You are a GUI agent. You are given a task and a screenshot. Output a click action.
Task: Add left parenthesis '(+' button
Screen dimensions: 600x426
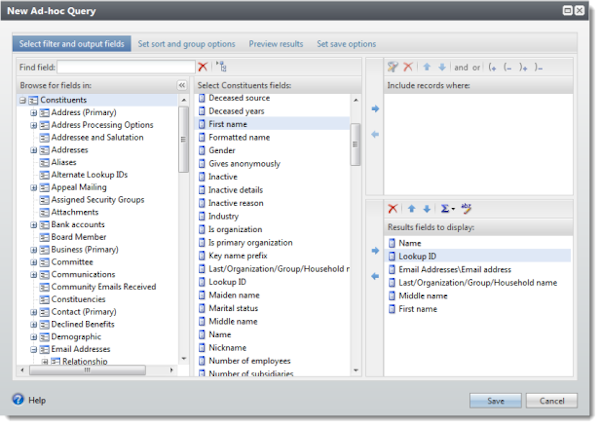coord(492,67)
